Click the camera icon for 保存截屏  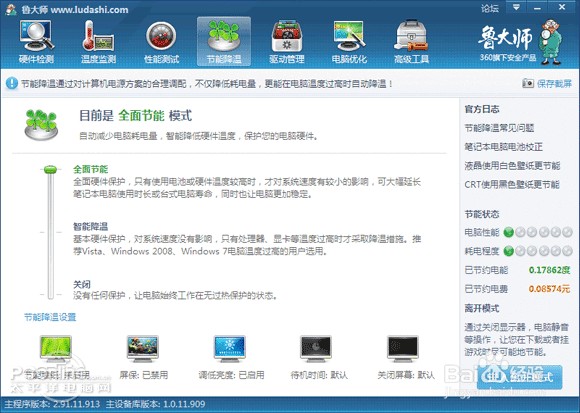(x=528, y=83)
